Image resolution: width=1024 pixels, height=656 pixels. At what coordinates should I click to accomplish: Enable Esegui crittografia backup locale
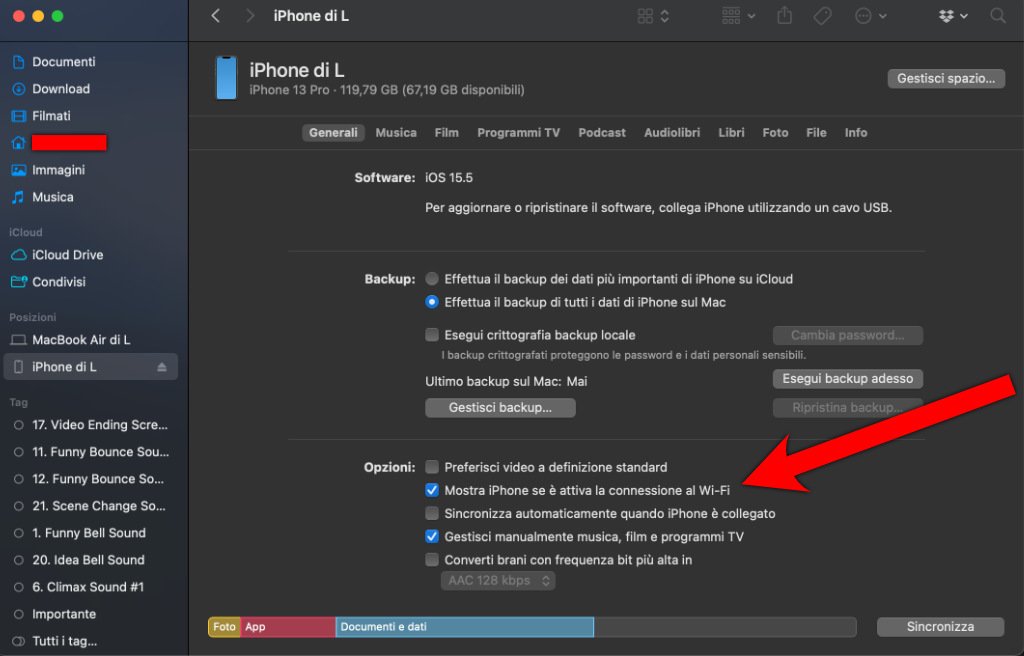pos(432,335)
